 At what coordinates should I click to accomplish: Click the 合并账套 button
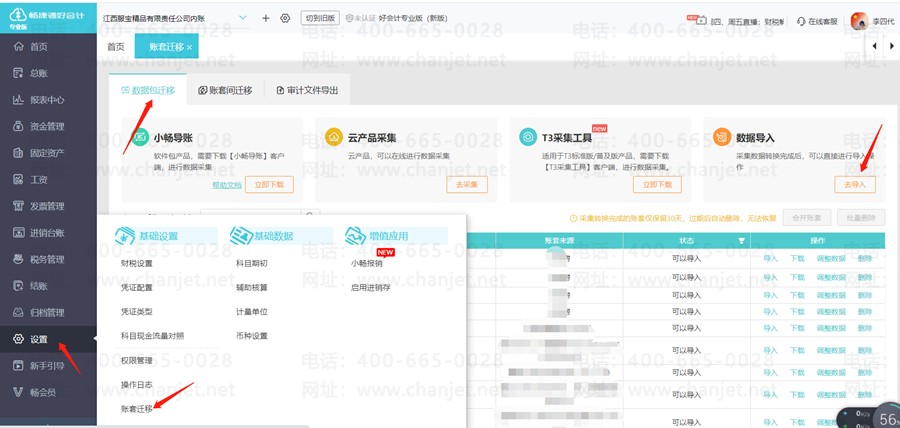[806, 217]
